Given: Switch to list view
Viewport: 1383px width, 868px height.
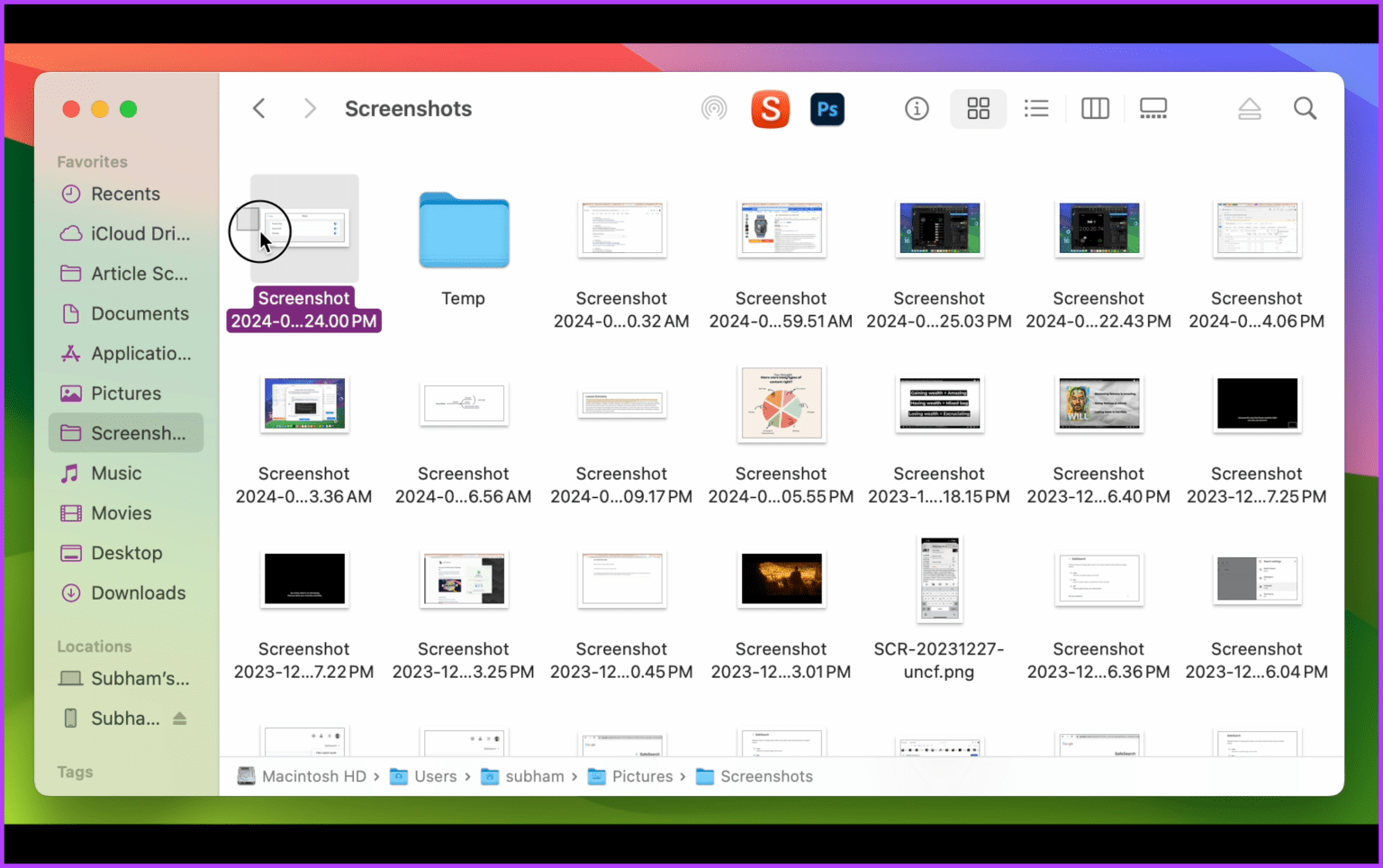Looking at the screenshot, I should tap(1036, 109).
